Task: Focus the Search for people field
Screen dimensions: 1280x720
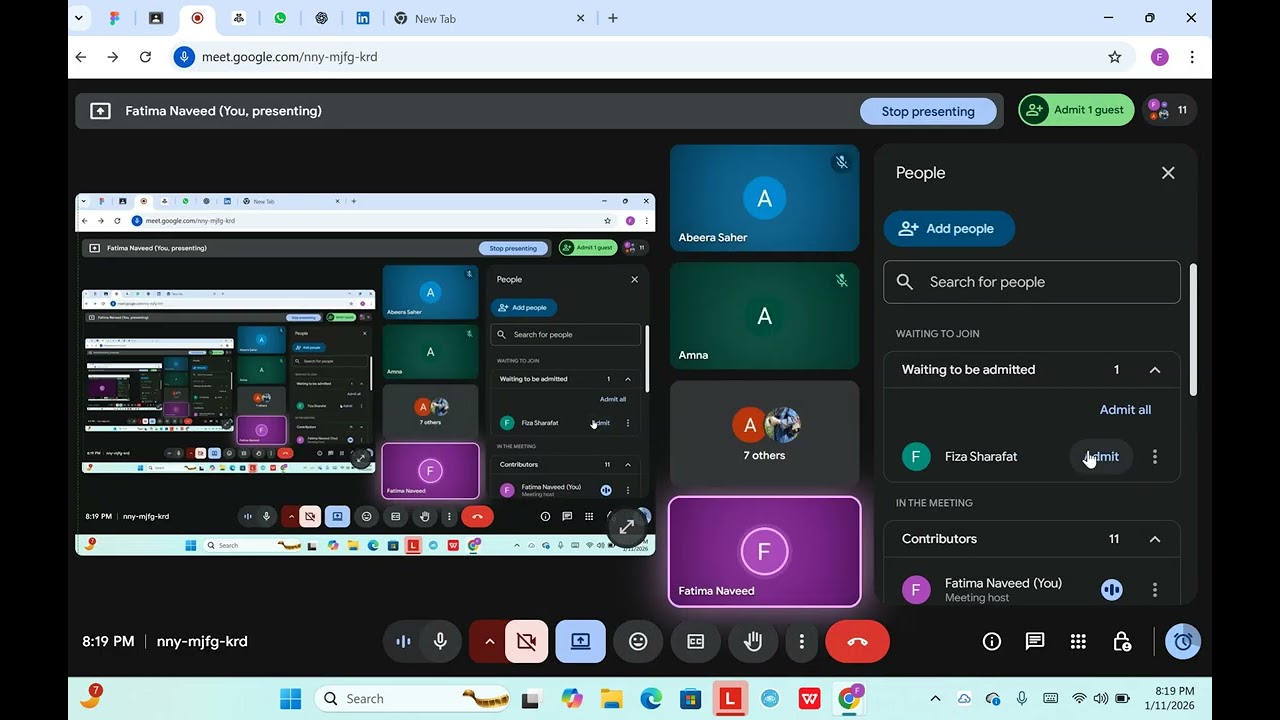Action: [x=1032, y=282]
